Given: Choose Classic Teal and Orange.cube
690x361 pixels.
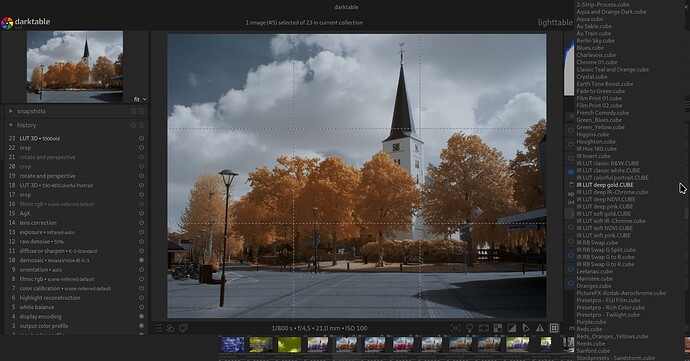Looking at the screenshot, I should [613, 70].
